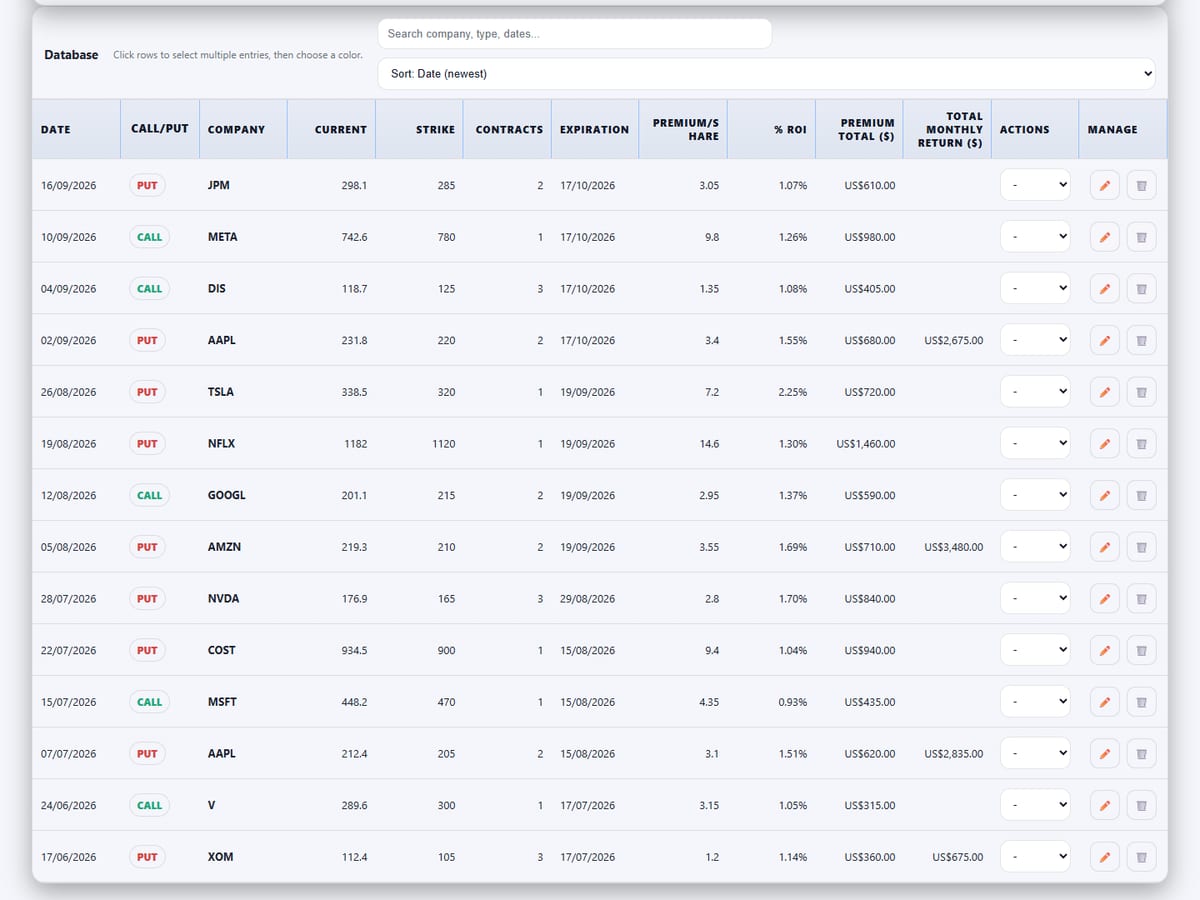Screen dimensions: 1200x900
Task: Delete the GOOGL row using trash icon
Action: (1141, 495)
